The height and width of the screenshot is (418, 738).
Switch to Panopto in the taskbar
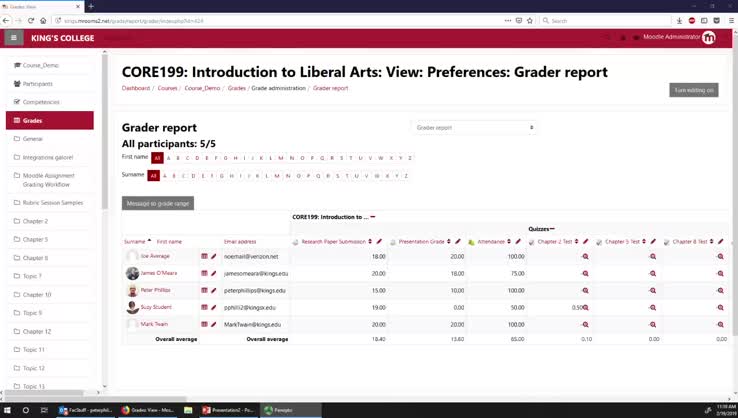(290, 410)
